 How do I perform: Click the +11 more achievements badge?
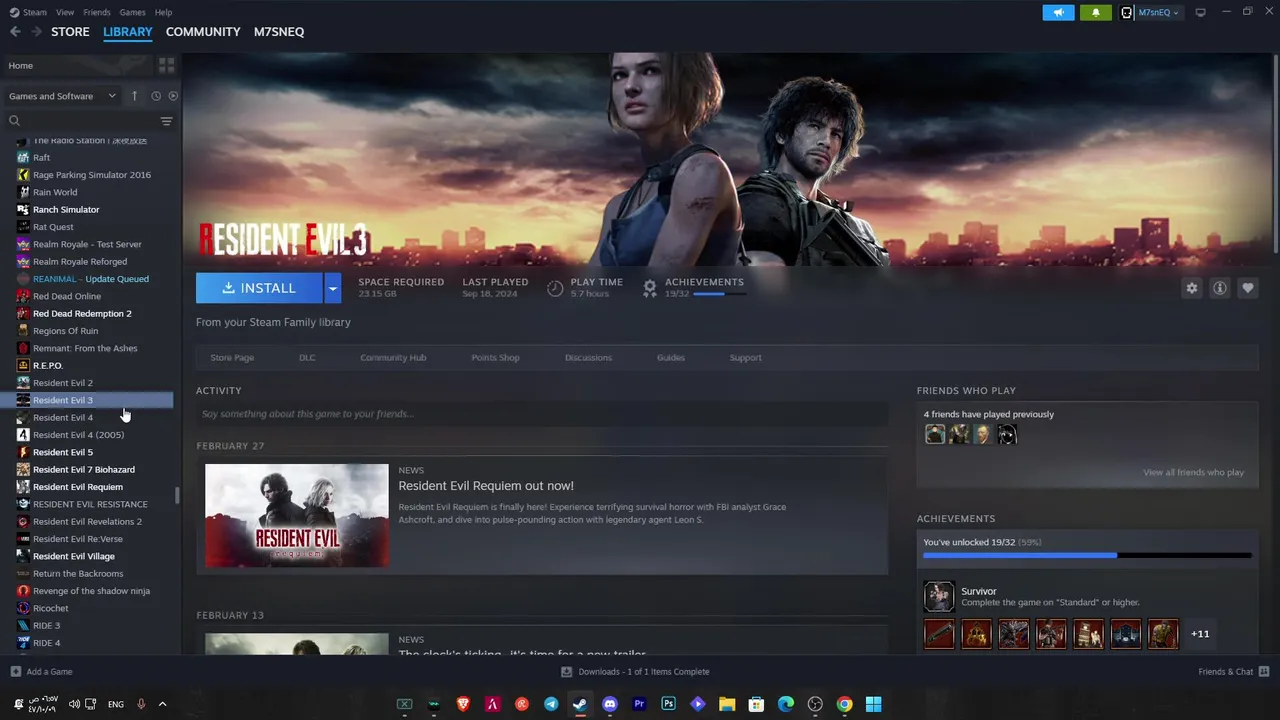pyautogui.click(x=1200, y=634)
